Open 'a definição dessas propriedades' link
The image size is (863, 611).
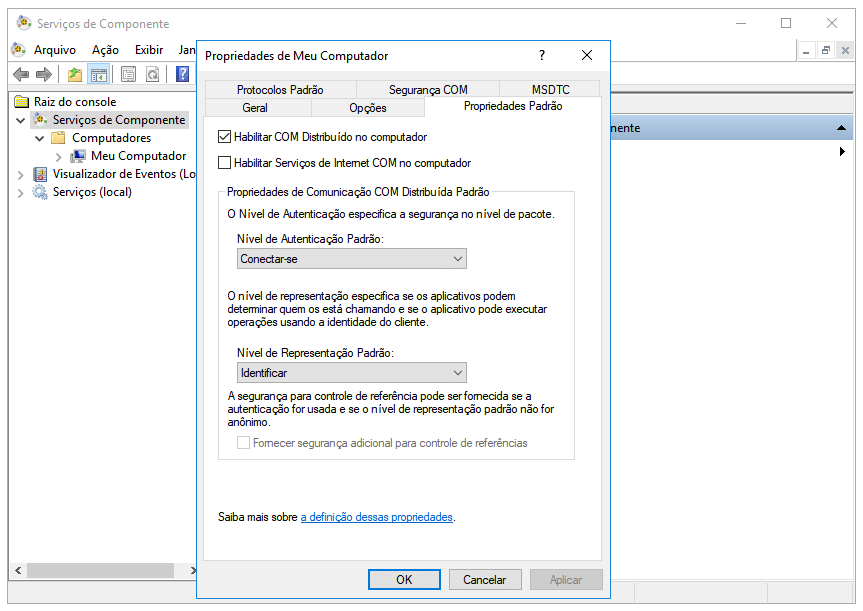(x=377, y=517)
